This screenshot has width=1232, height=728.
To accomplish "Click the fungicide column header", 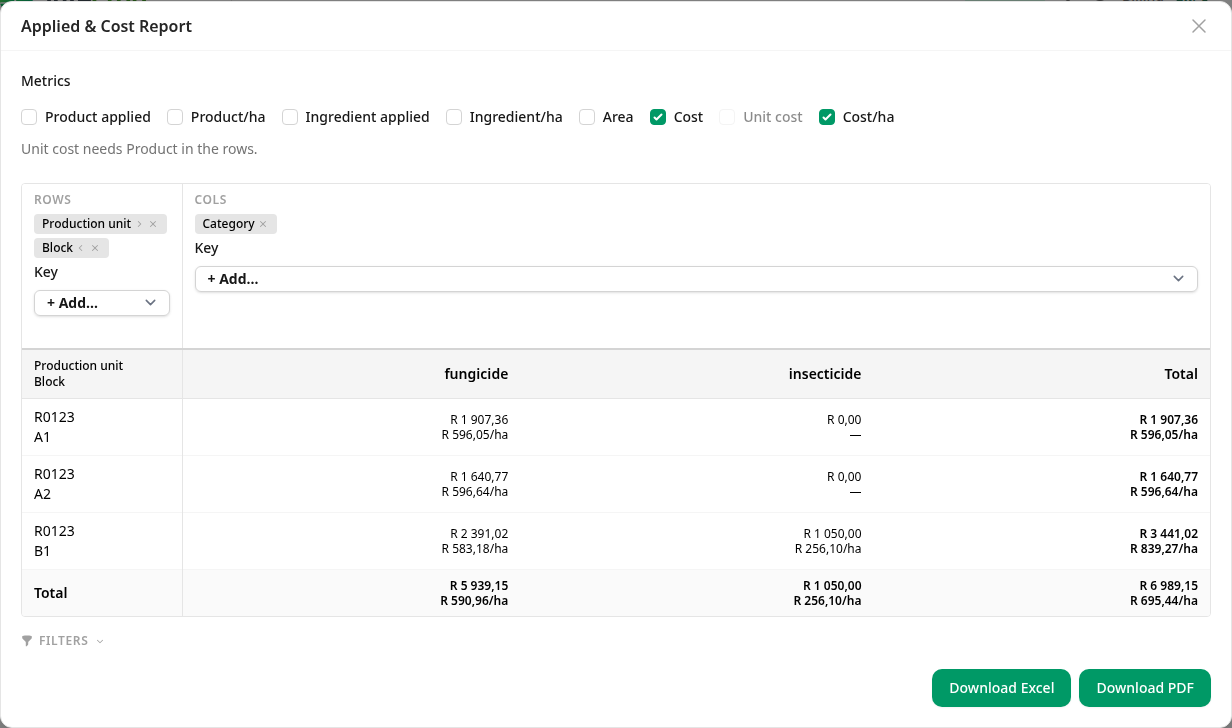I will click(x=476, y=374).
